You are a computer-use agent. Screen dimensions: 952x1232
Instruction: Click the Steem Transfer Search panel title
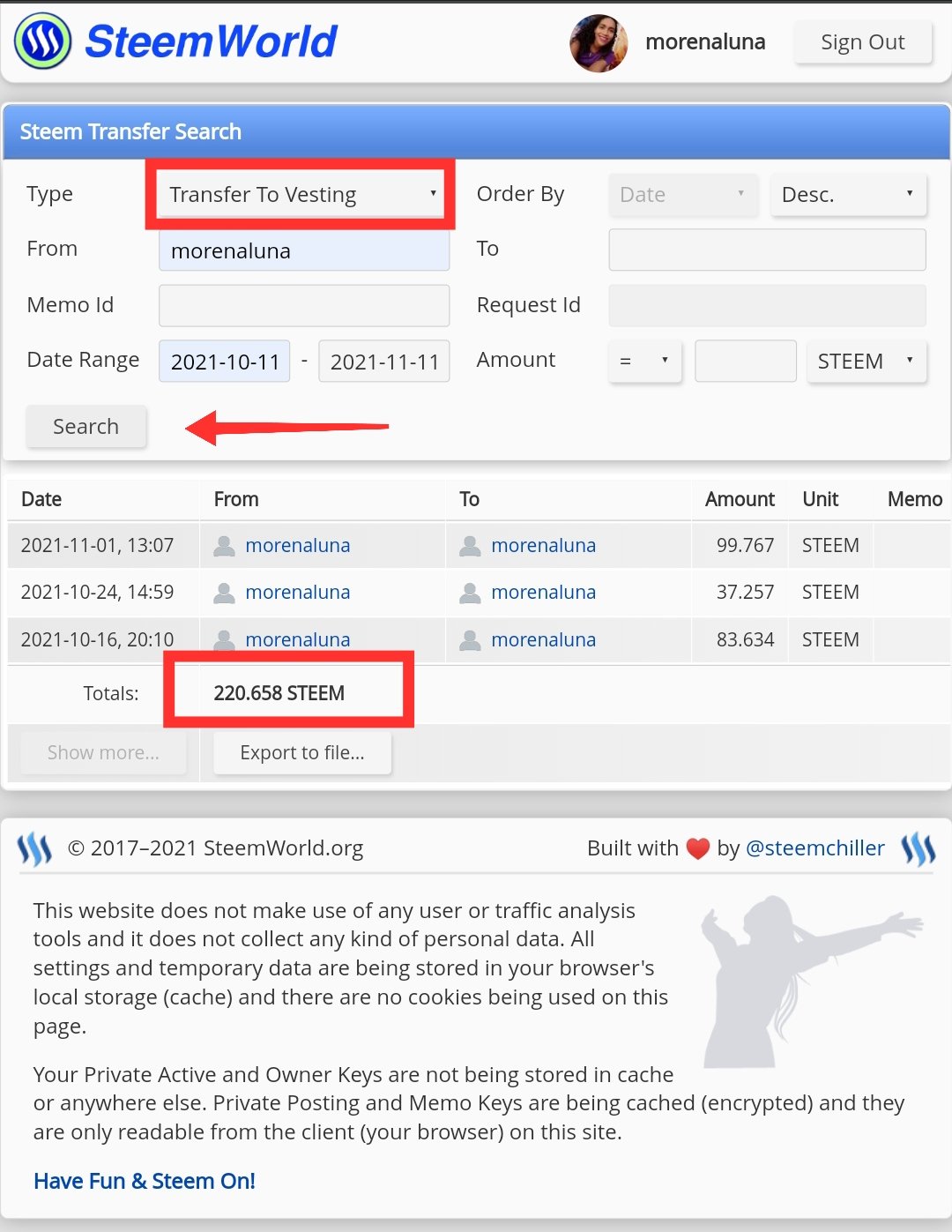tap(130, 132)
